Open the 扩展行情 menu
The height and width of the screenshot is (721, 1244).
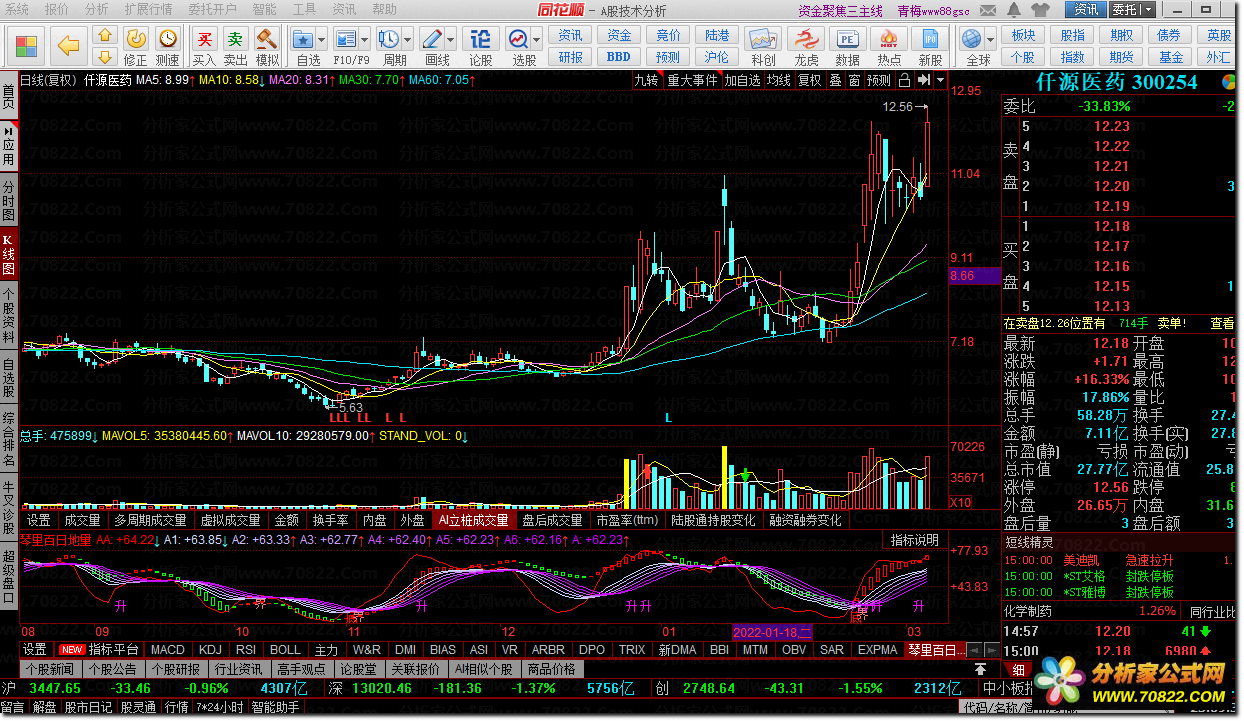[x=148, y=9]
